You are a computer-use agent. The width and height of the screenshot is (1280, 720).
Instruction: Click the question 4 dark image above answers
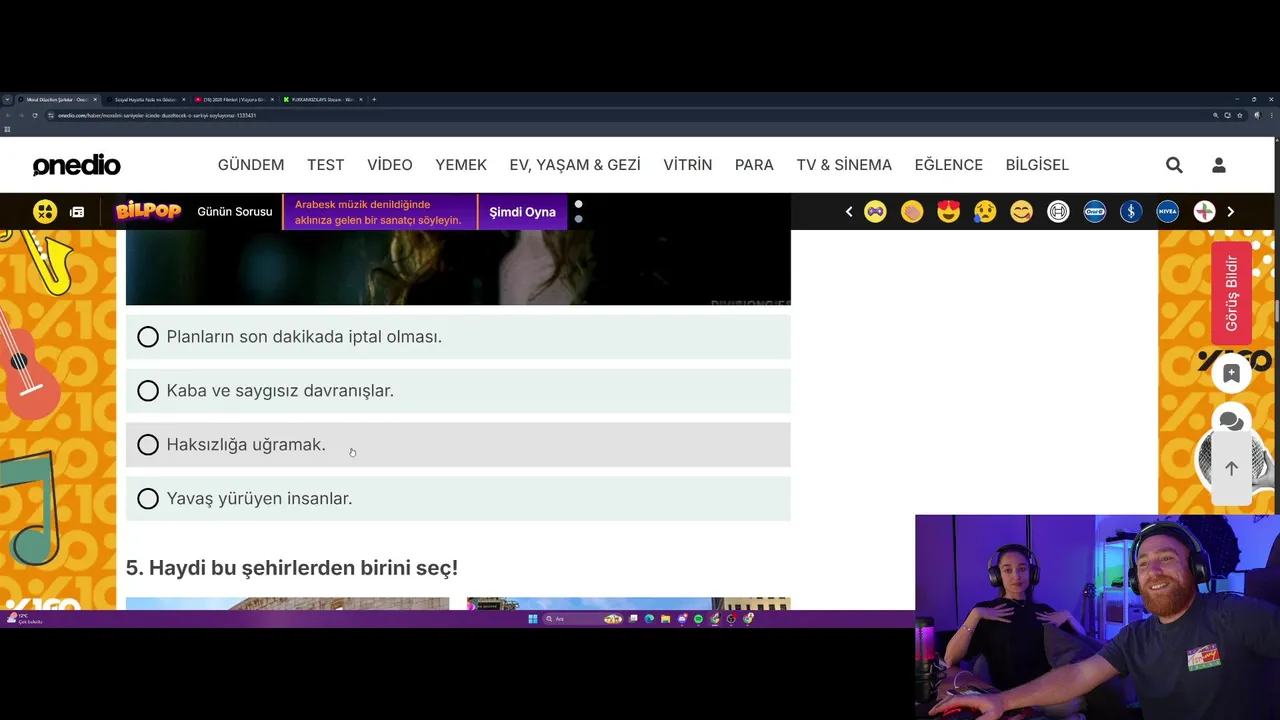[x=458, y=267]
